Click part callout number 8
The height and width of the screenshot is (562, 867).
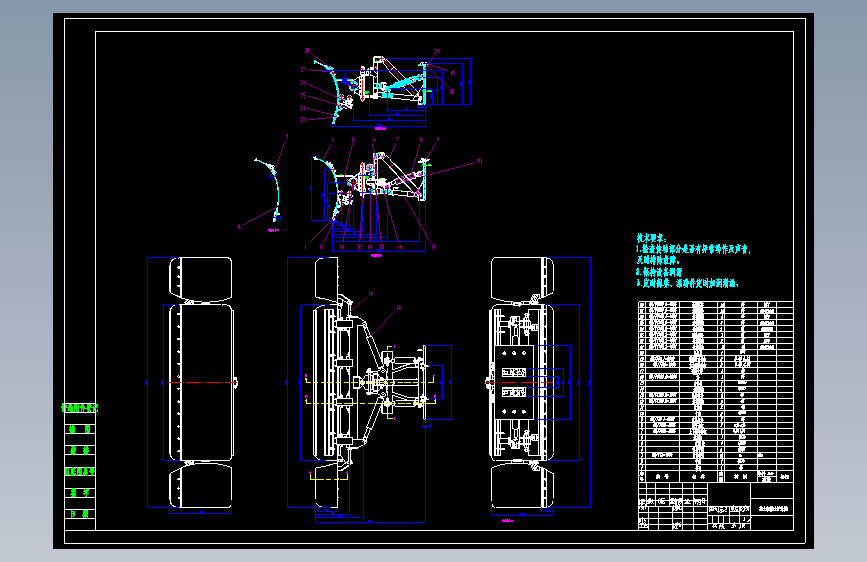(421, 140)
